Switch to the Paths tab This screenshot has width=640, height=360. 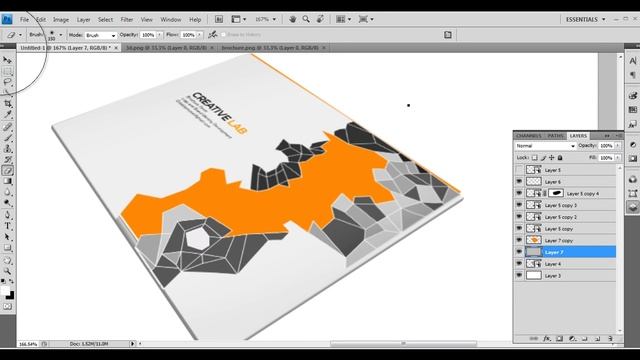[556, 136]
